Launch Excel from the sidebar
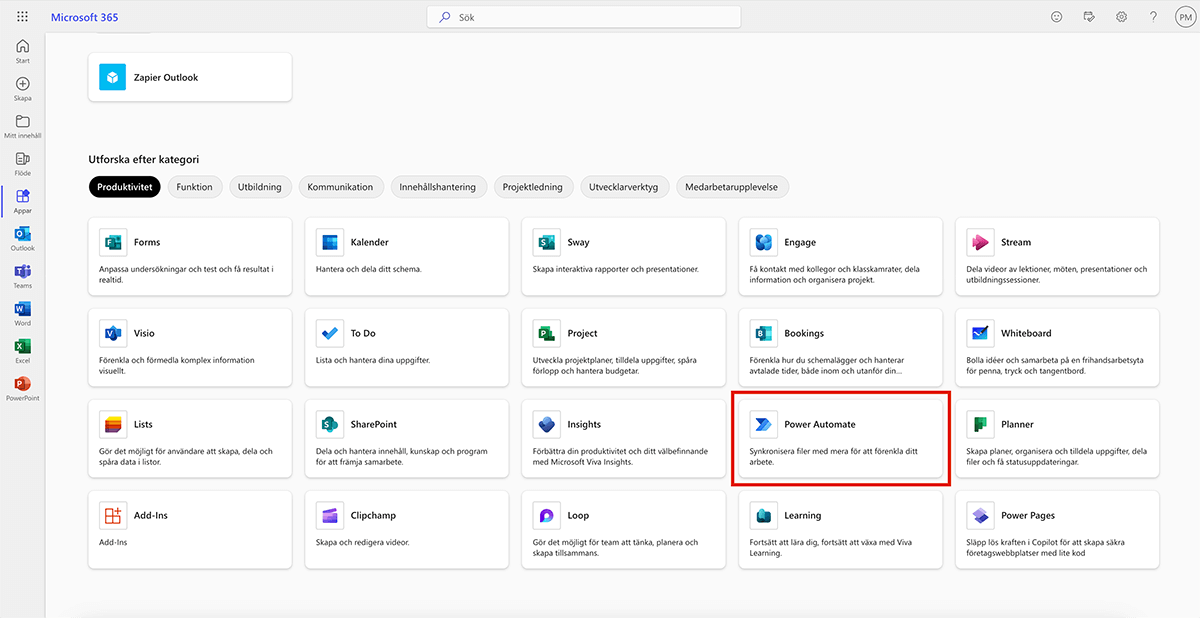This screenshot has width=1200, height=618. point(22,351)
